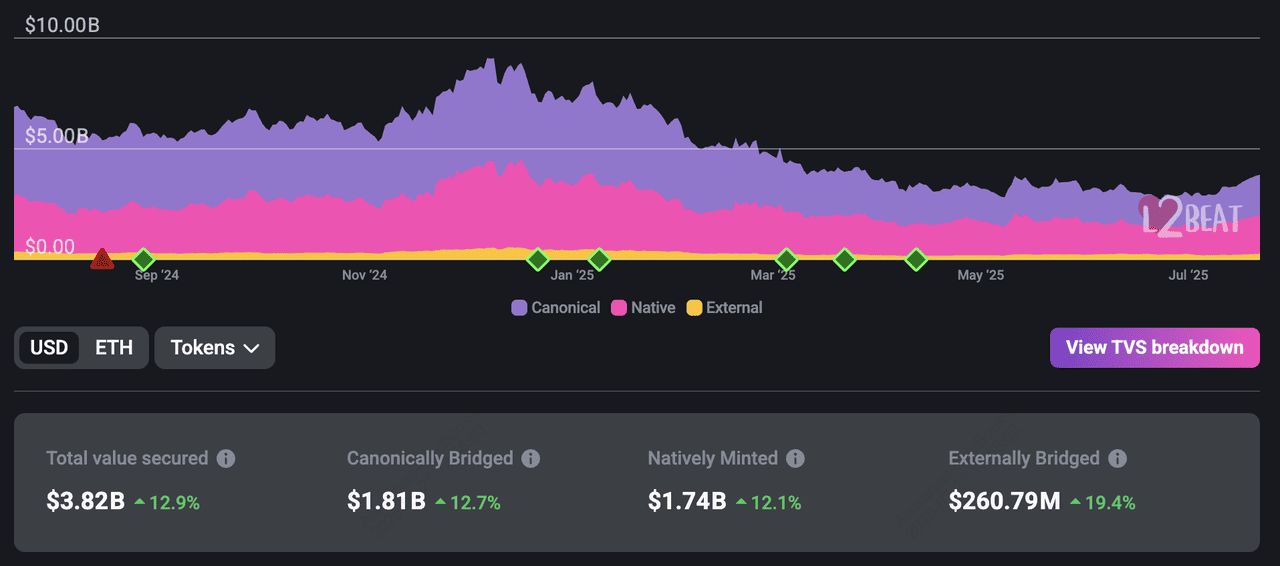Click the yellow External legend swatch

pos(694,308)
